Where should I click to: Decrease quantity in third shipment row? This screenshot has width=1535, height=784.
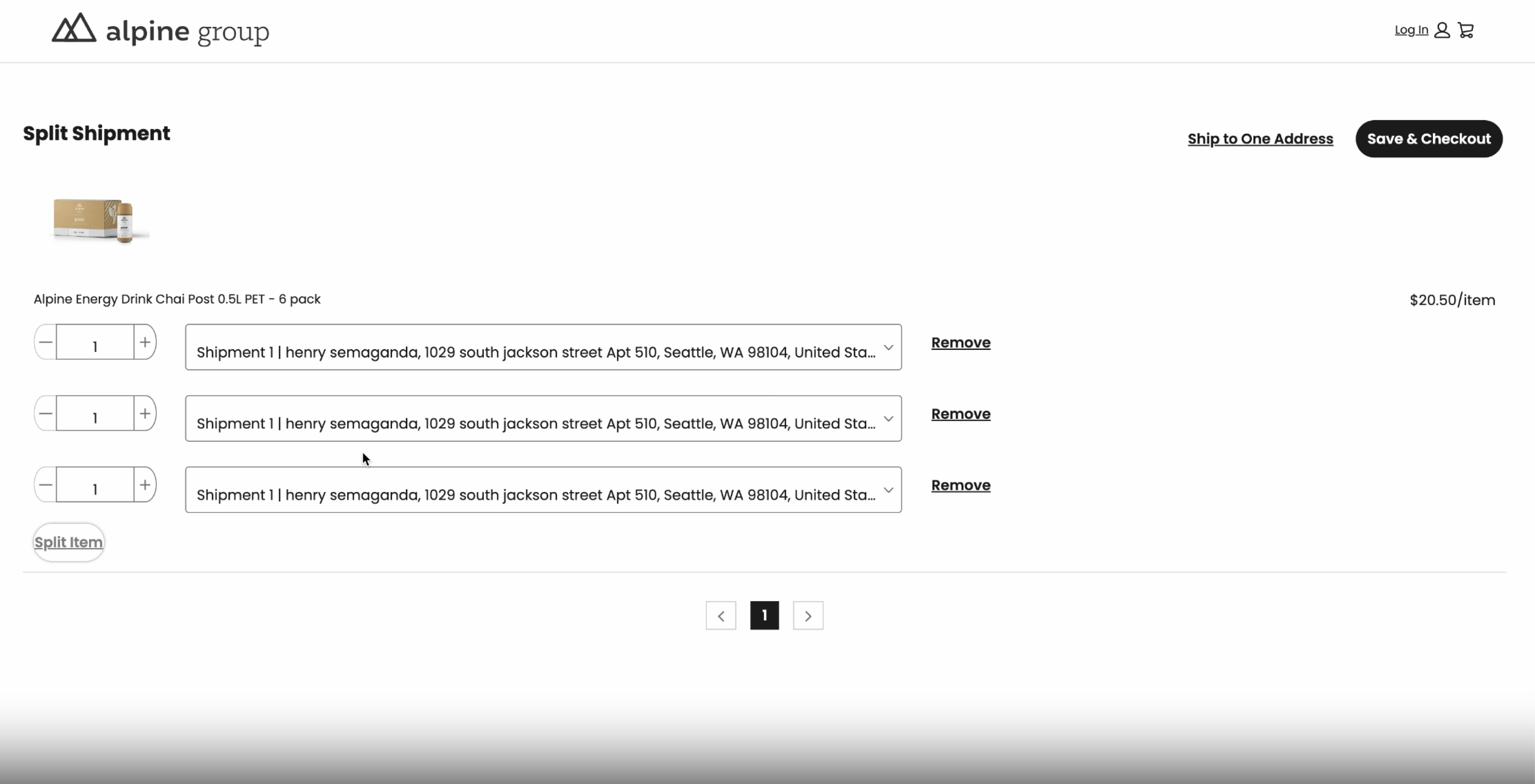(45, 485)
